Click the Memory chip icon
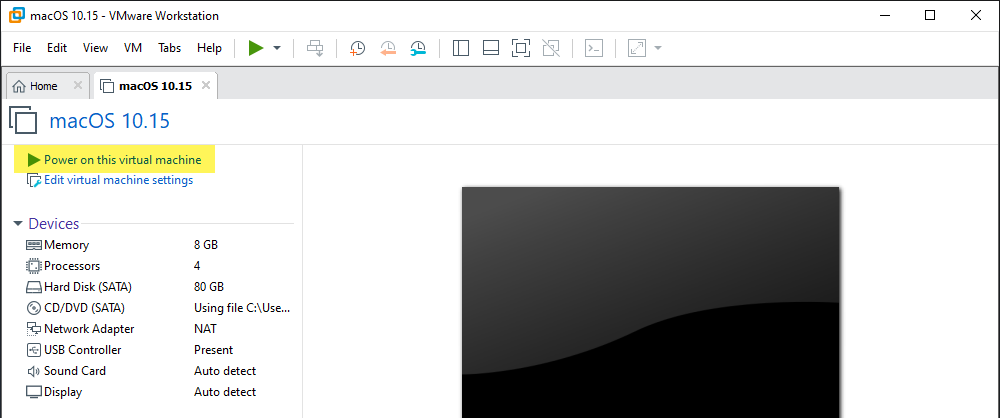This screenshot has width=1000, height=418. (34, 245)
